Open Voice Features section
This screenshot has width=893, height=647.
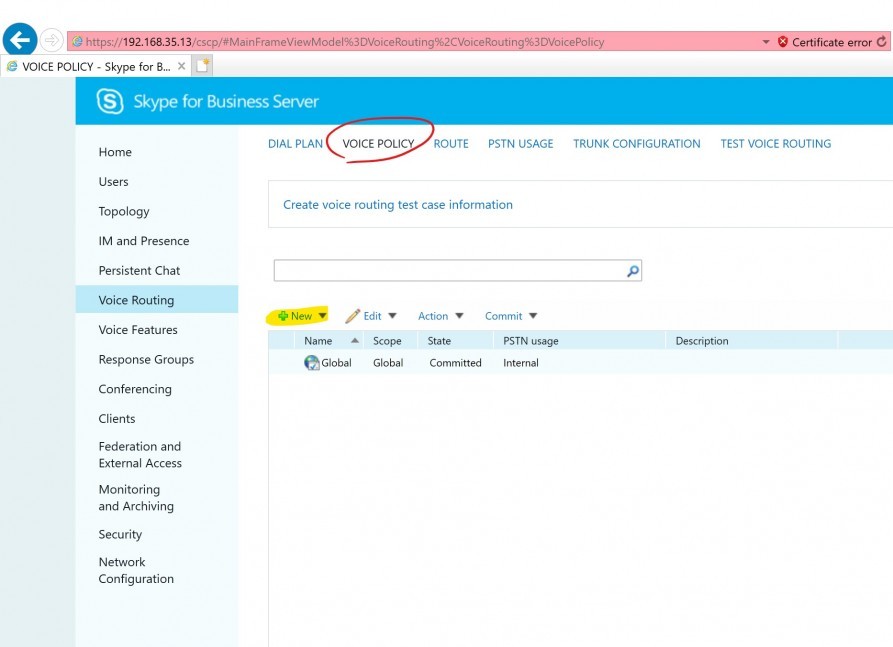(x=138, y=330)
